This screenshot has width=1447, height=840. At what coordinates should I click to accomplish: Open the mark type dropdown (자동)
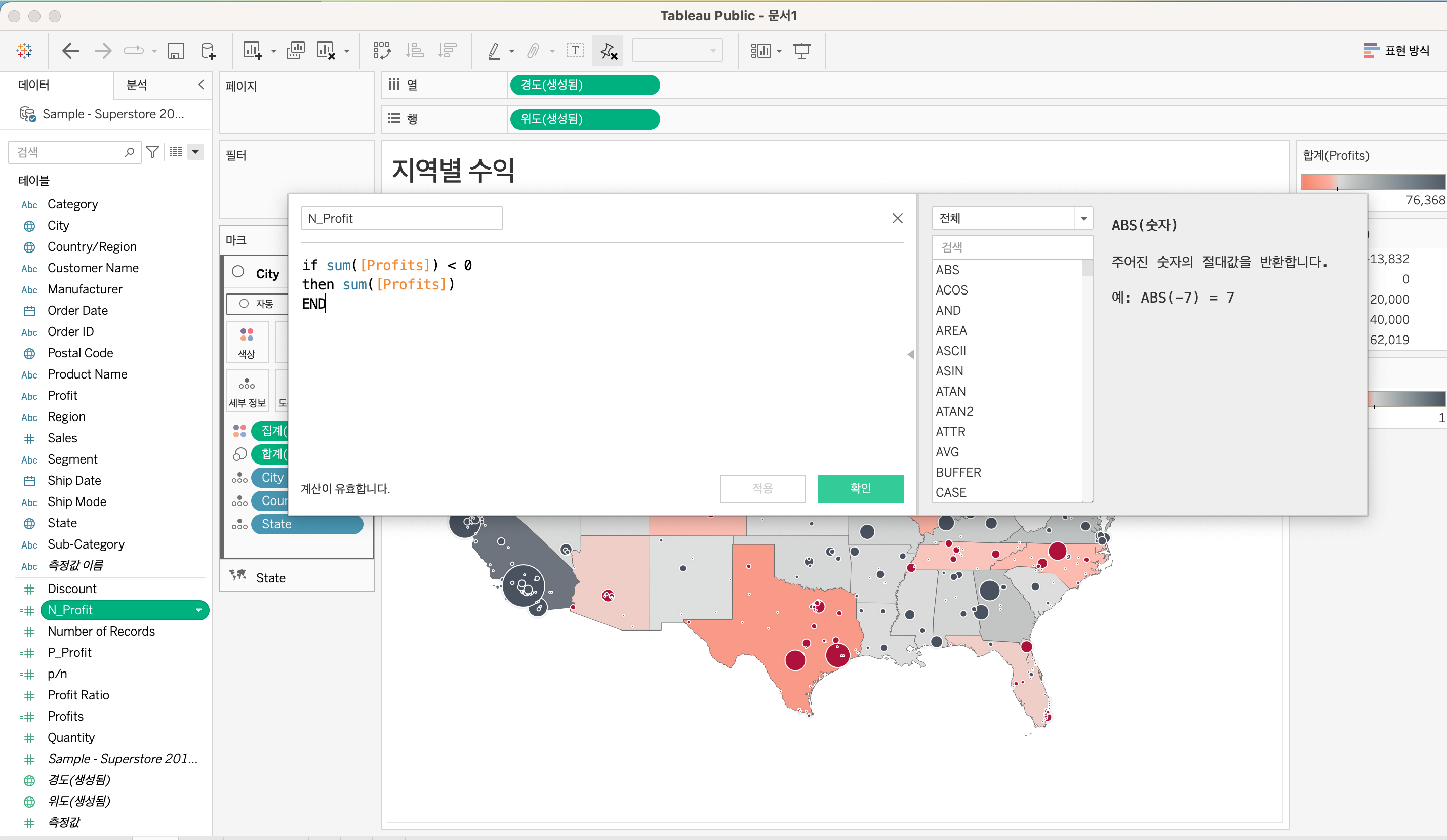click(257, 304)
